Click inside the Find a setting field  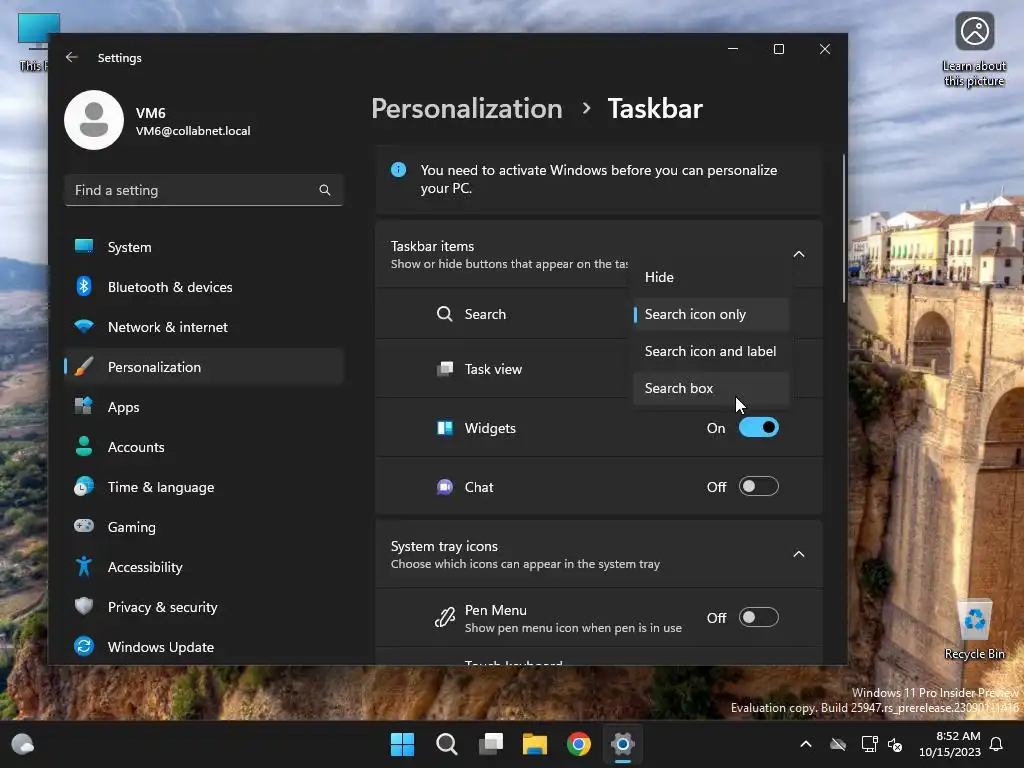point(204,190)
